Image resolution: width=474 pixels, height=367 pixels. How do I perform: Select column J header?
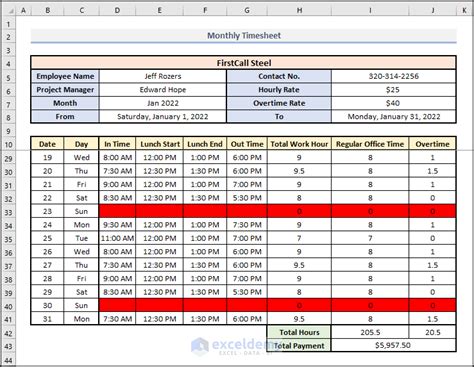click(x=432, y=11)
